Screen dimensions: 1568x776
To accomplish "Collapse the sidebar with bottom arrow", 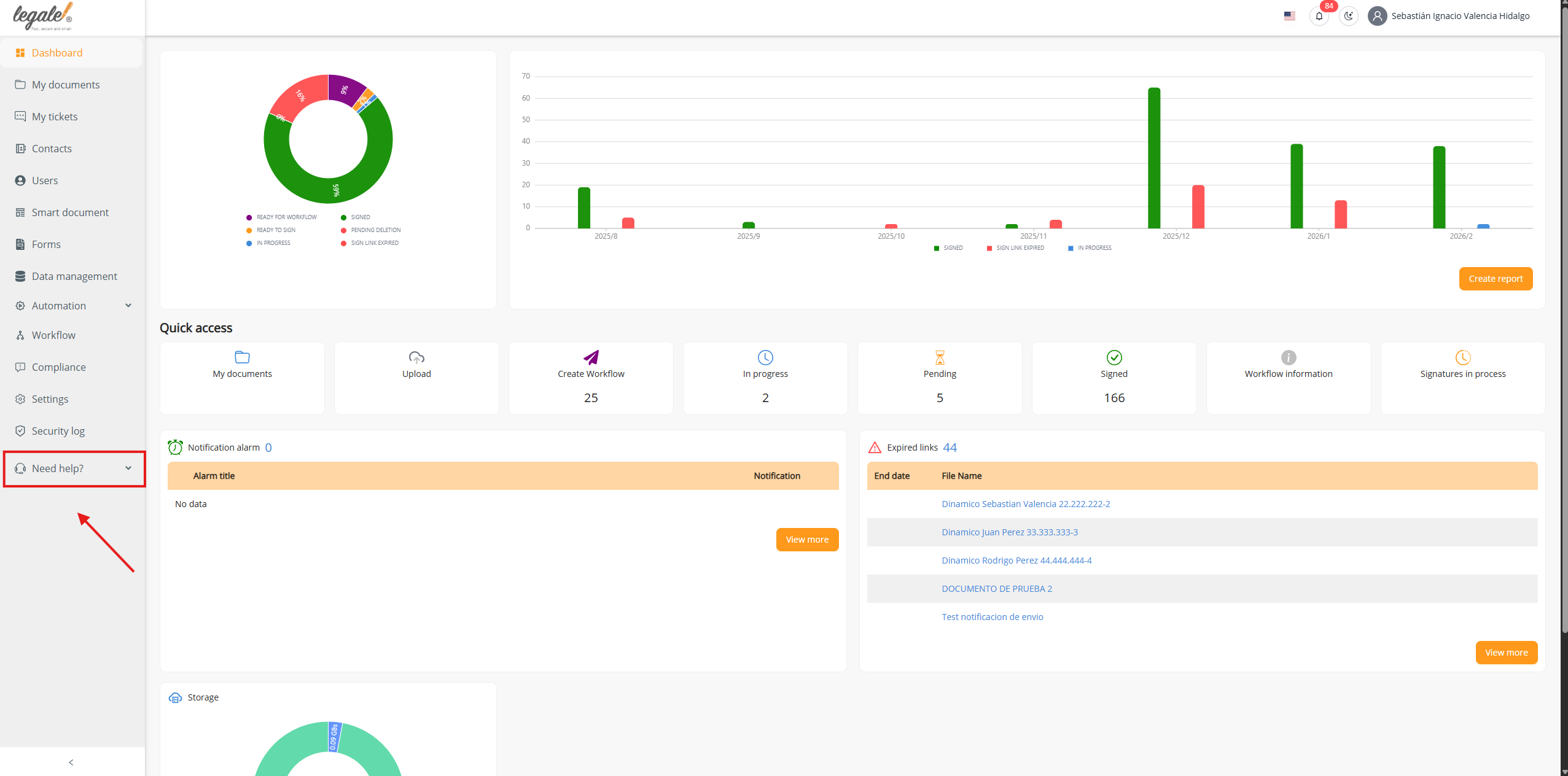I will click(x=71, y=762).
